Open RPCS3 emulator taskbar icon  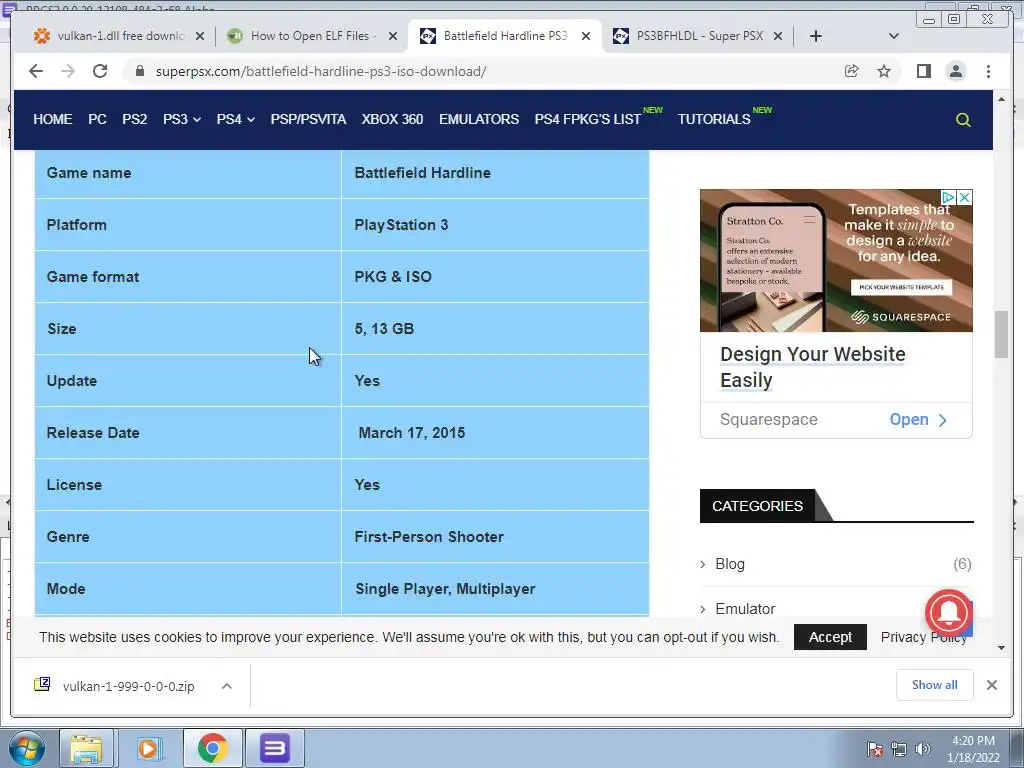point(274,748)
